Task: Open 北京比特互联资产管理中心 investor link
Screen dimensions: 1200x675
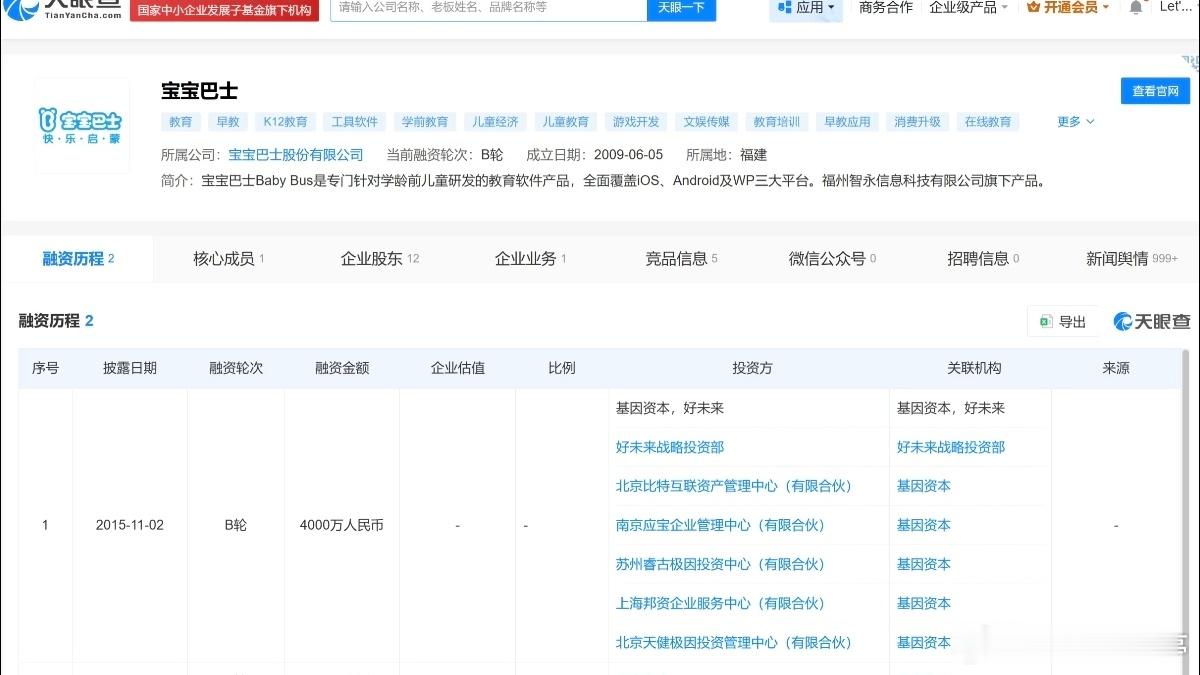Action: coord(734,486)
